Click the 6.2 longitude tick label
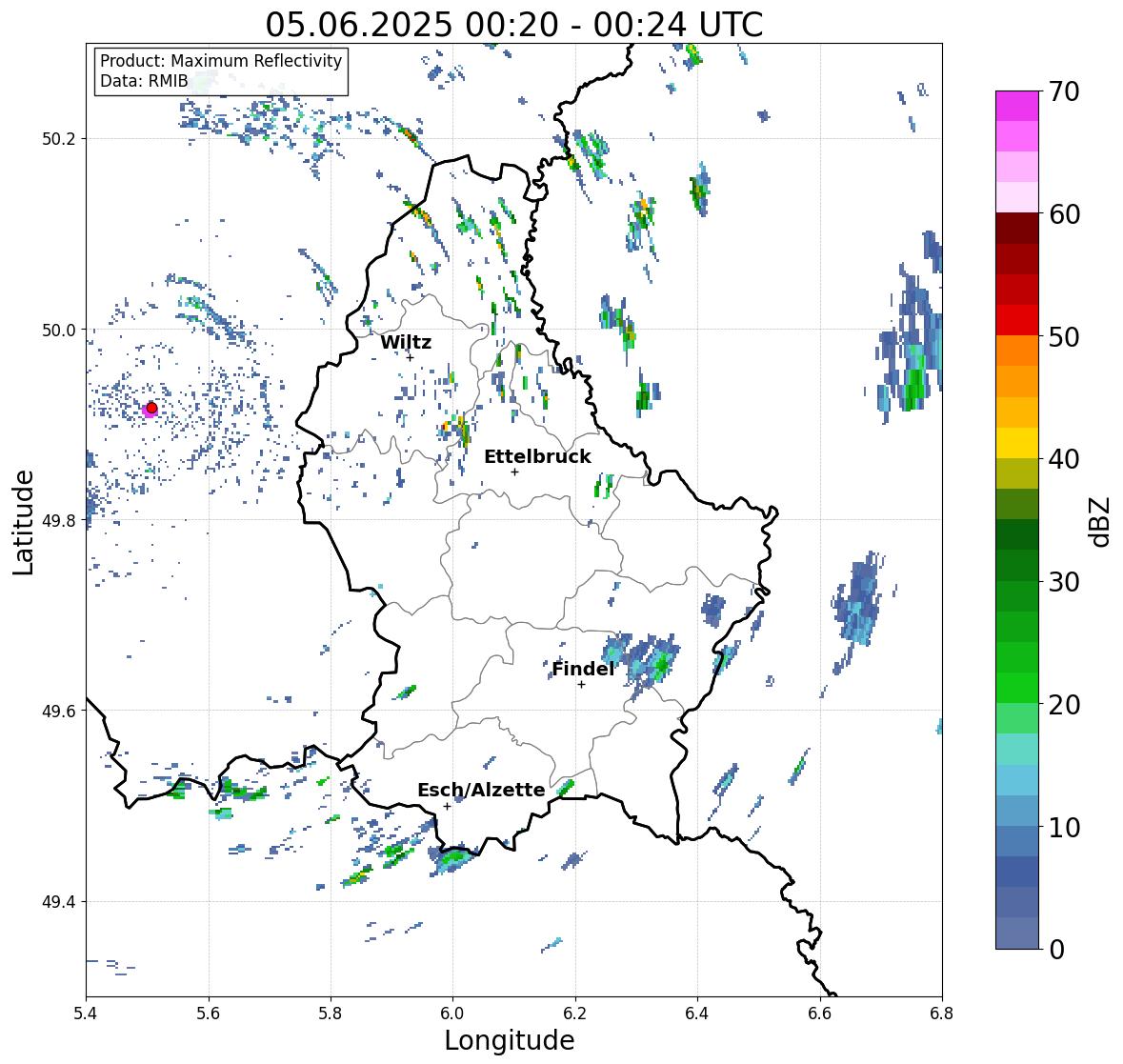Screen dimensions: 1123x1064 click(575, 1014)
